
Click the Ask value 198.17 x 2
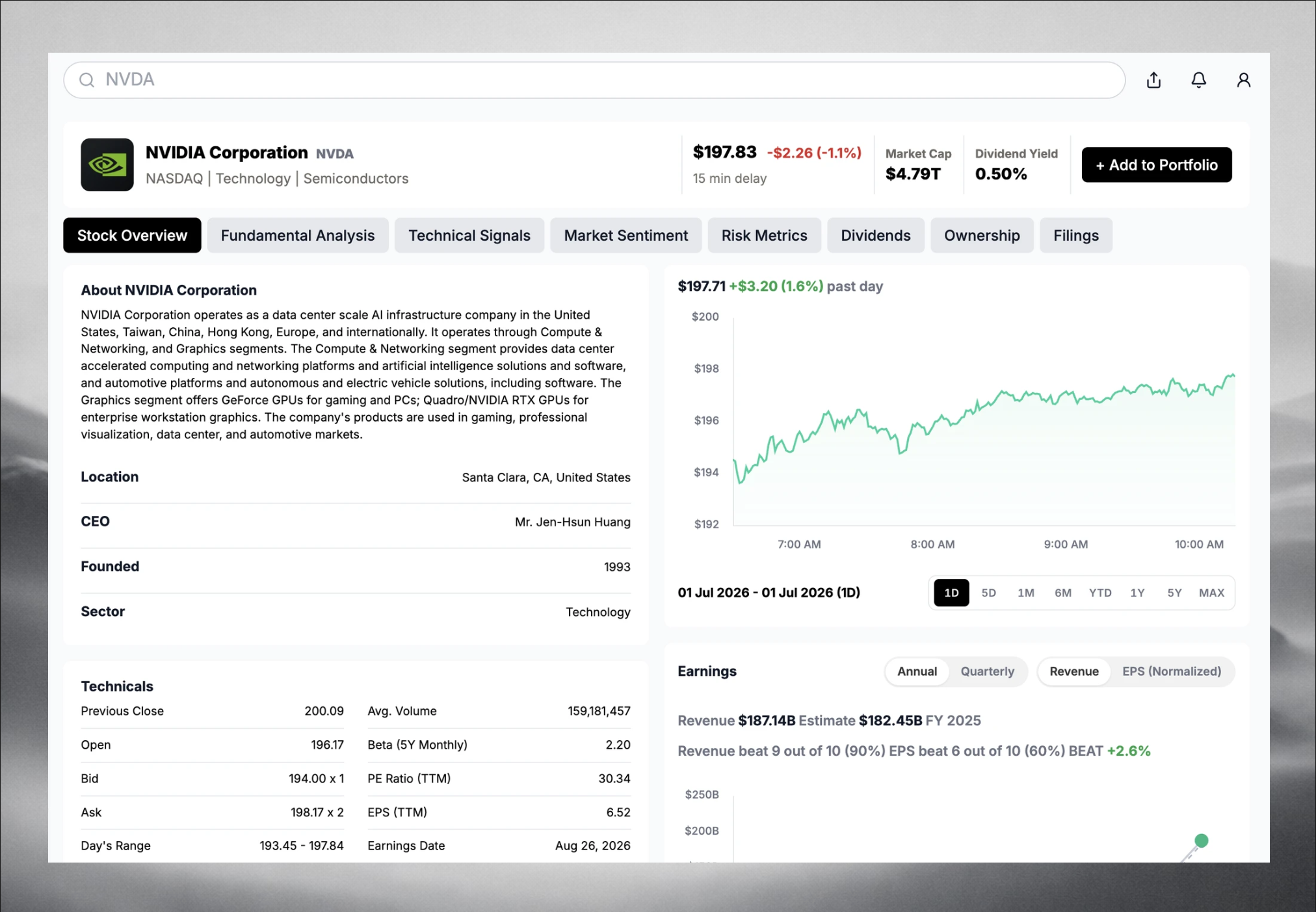(317, 812)
